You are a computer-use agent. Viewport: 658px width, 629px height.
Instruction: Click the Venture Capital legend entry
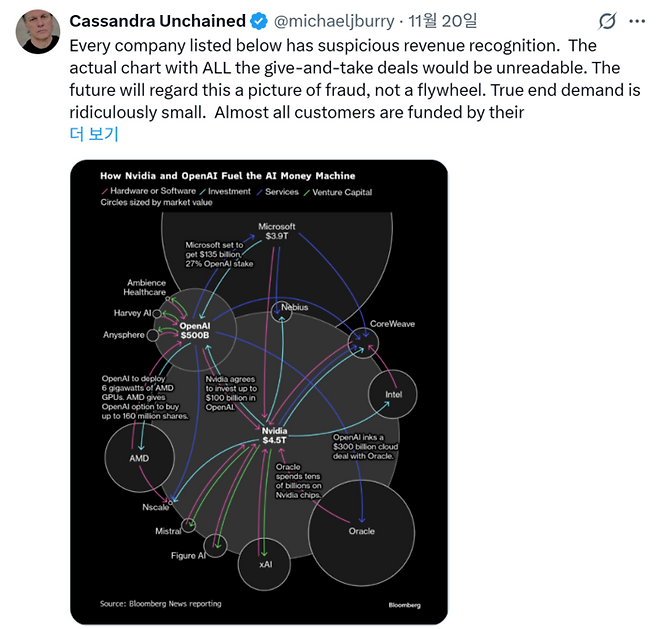click(344, 191)
